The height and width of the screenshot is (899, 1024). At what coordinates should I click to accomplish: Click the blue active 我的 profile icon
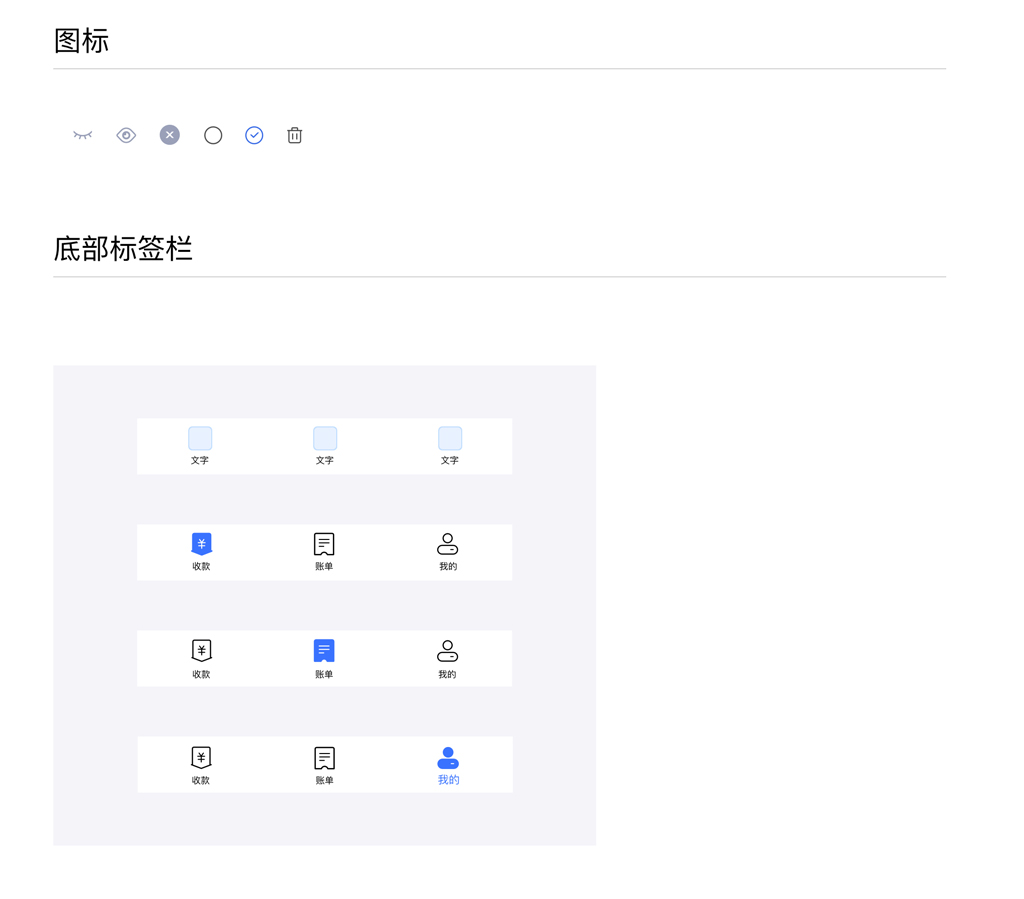[448, 757]
